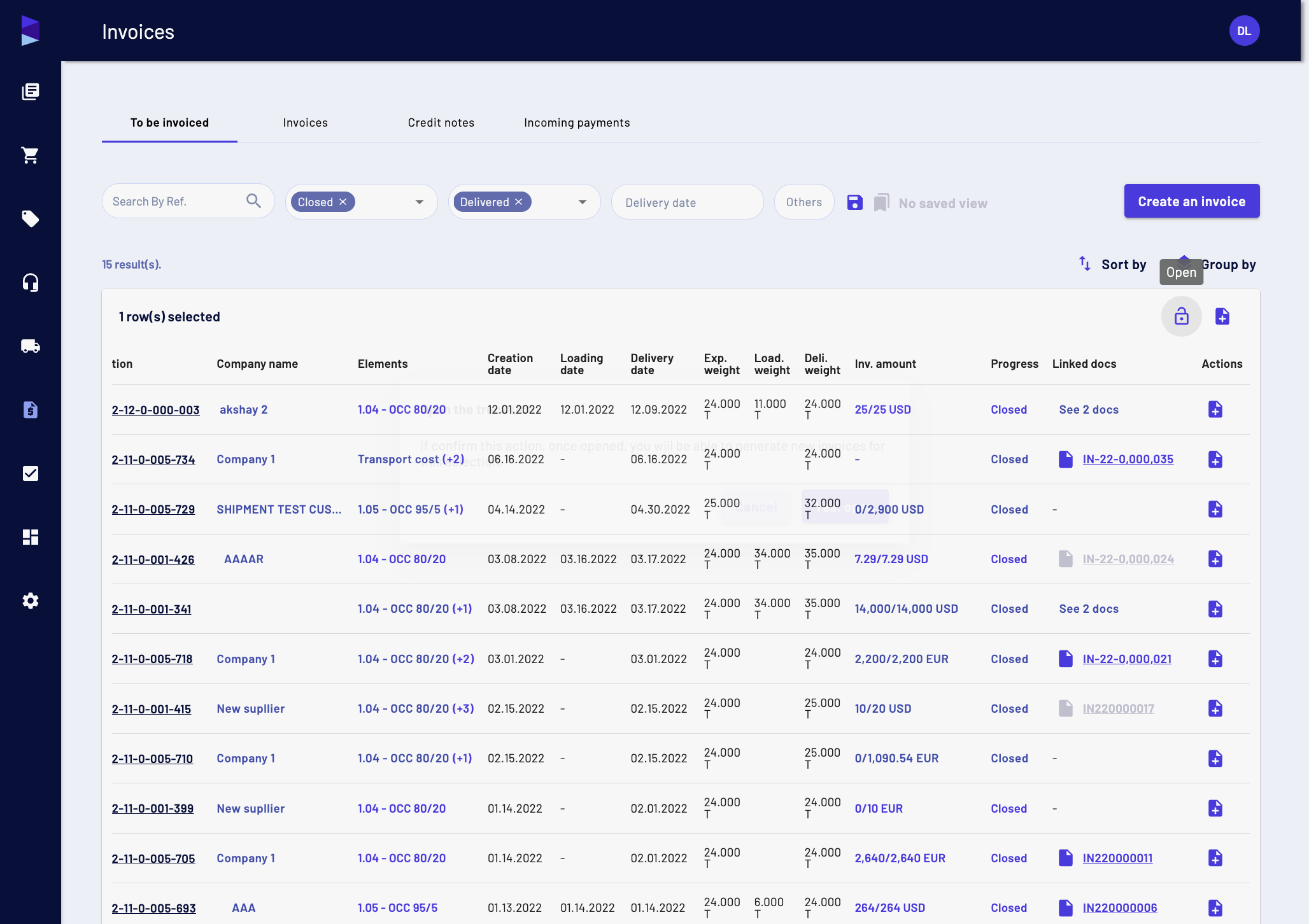Open company akshay 2 link
1309x924 pixels.
(x=243, y=410)
